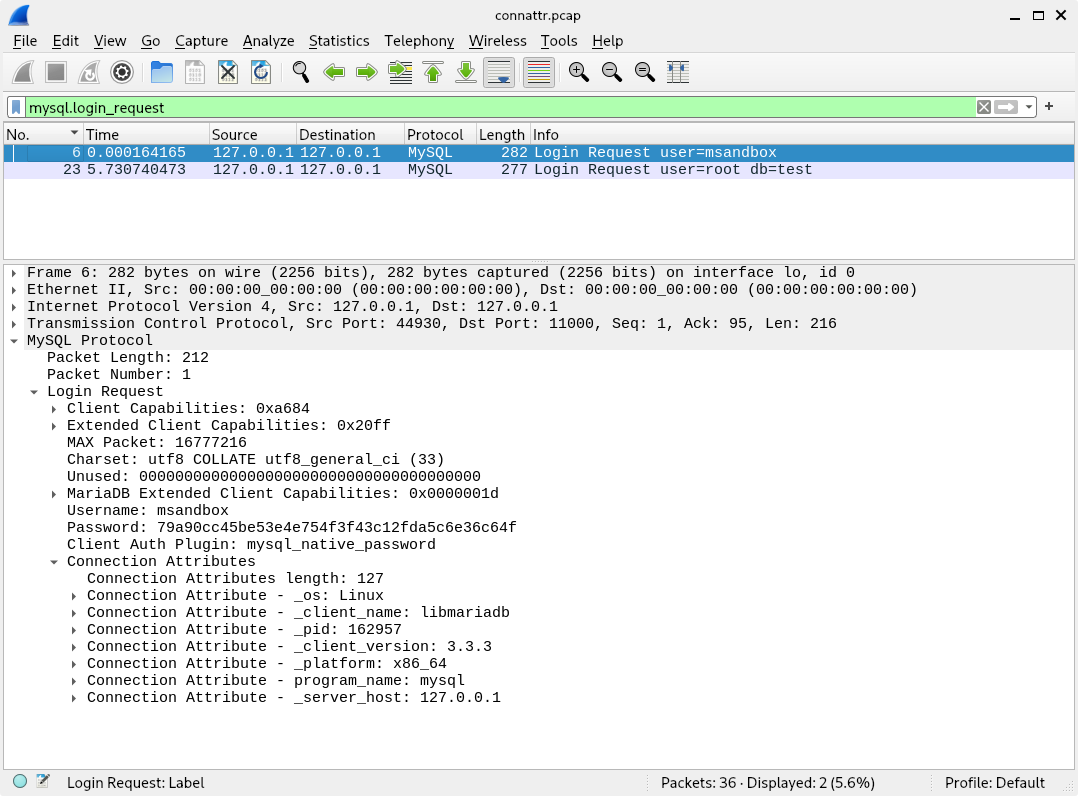Save this capture file icon

tap(195, 72)
